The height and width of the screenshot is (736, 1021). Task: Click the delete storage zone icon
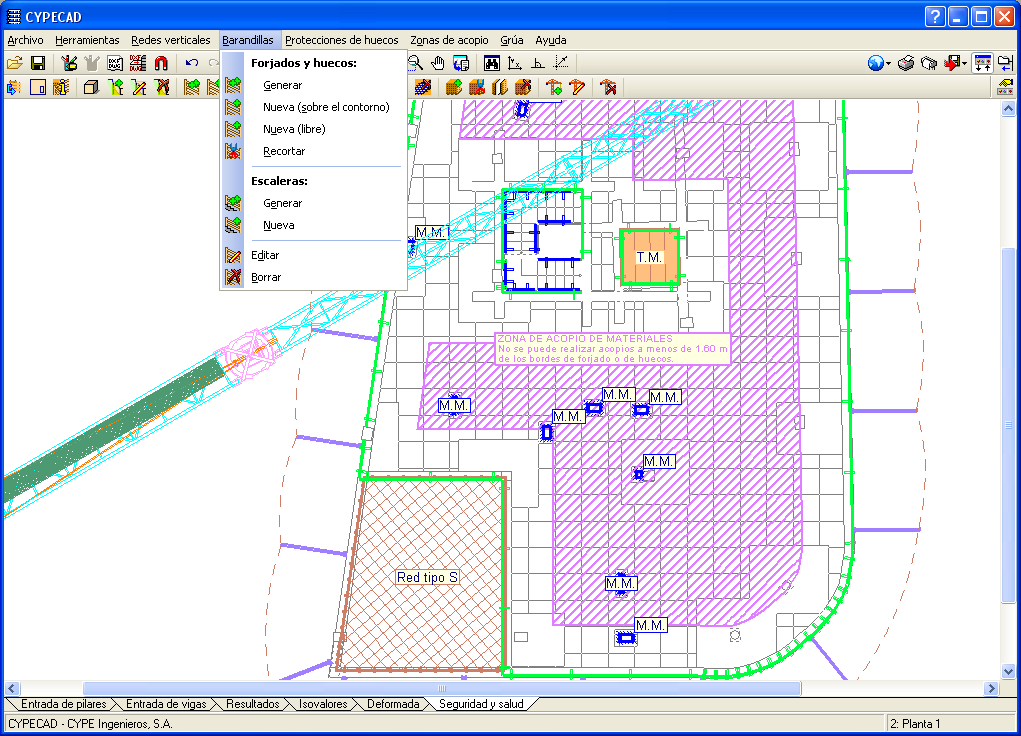[523, 87]
